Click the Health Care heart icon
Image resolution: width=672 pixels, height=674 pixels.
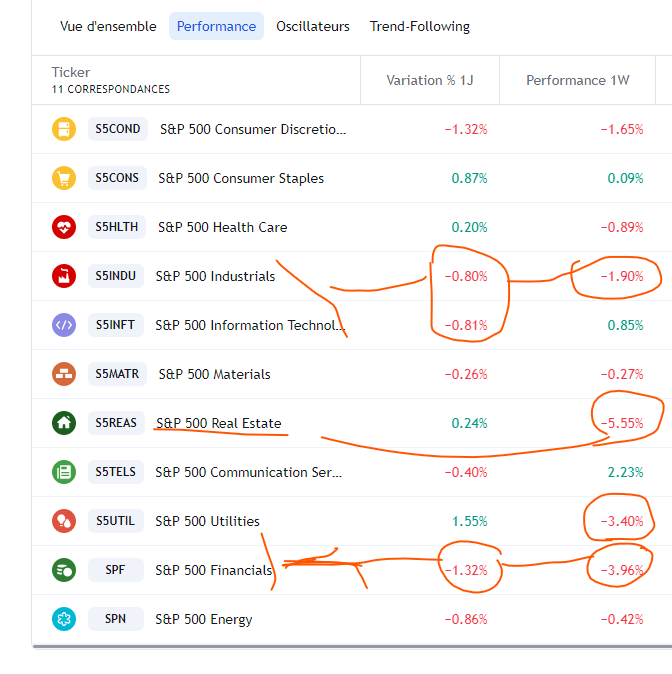click(64, 227)
